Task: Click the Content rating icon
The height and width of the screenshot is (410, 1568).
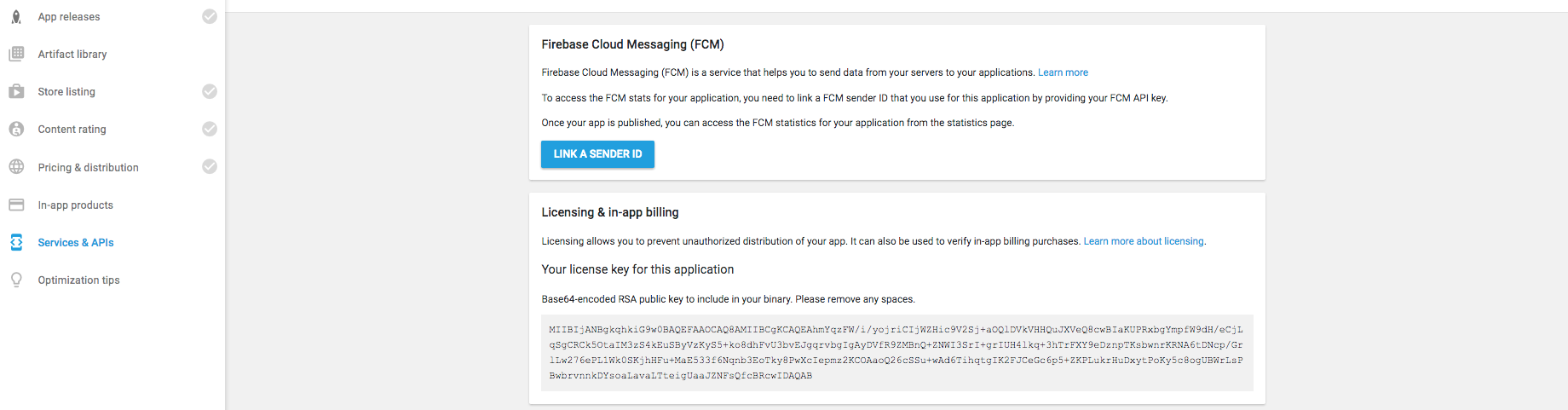Action: [x=16, y=129]
